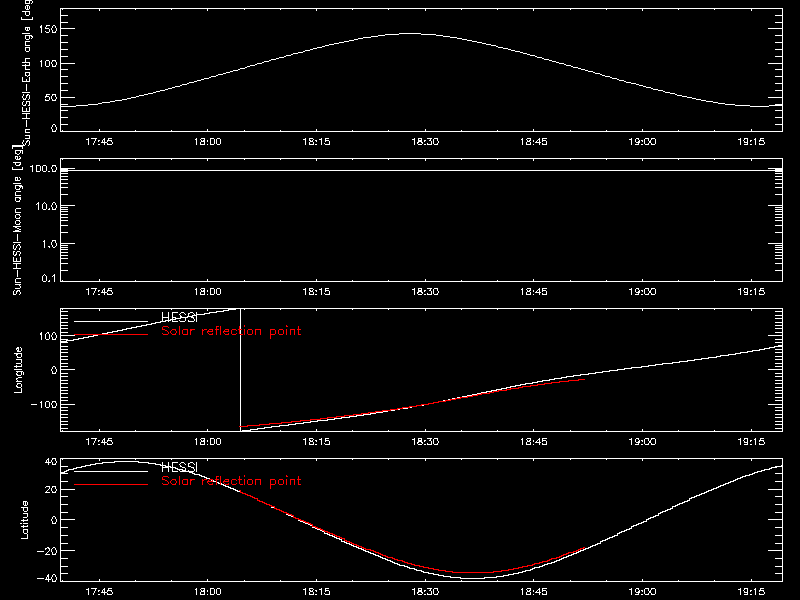Click red legend line sample in Latitude plot
This screenshot has height=600, width=800.
coord(111,485)
